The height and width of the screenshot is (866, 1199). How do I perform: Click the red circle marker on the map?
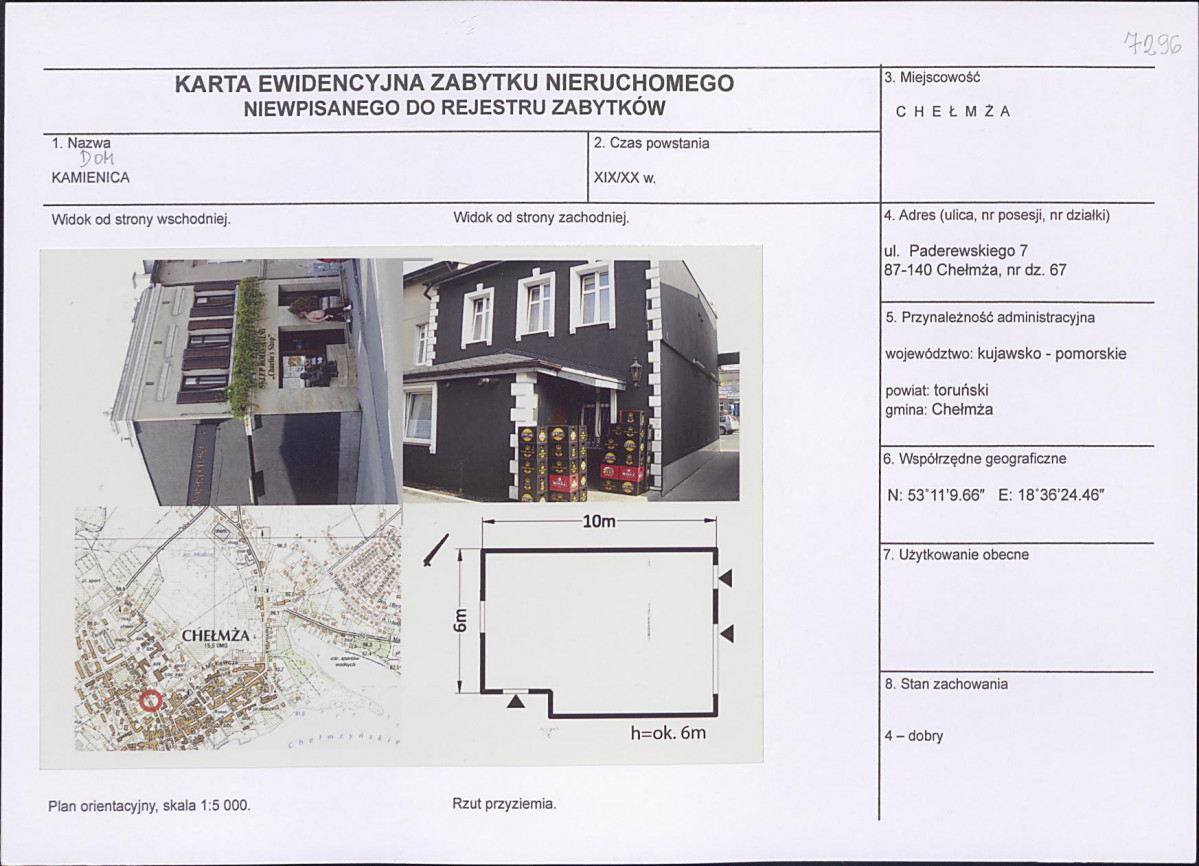[x=151, y=700]
